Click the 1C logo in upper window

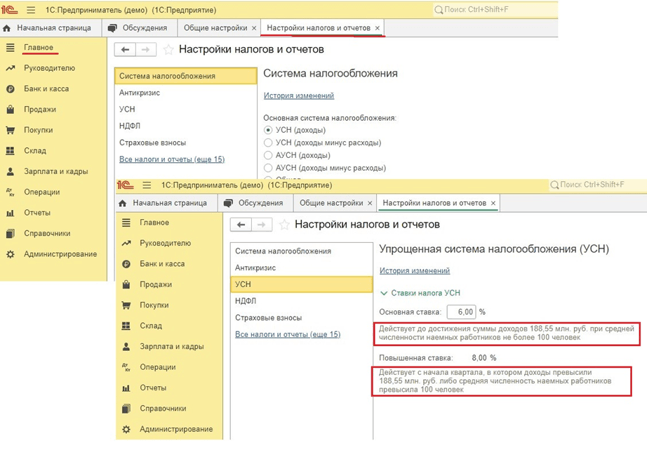9,9
